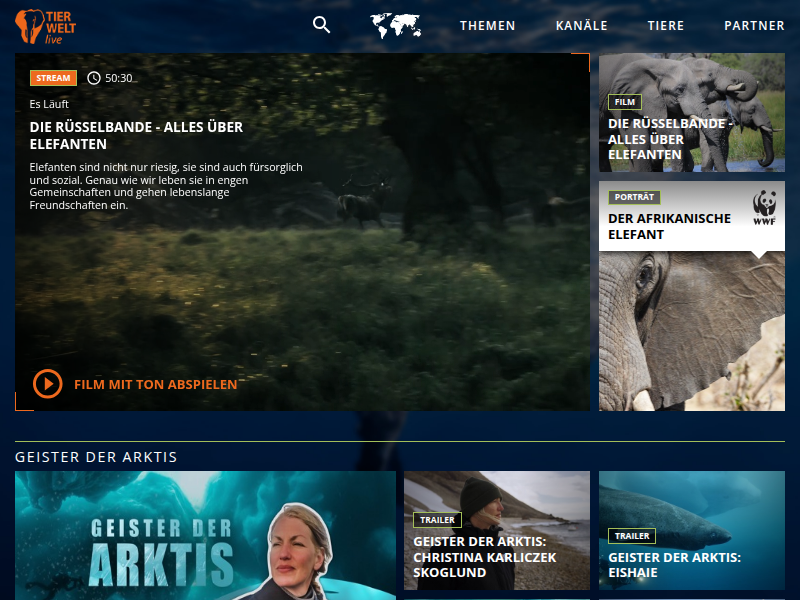This screenshot has width=800, height=600.
Task: Click the clock icon beside 50:30
Action: 94,78
